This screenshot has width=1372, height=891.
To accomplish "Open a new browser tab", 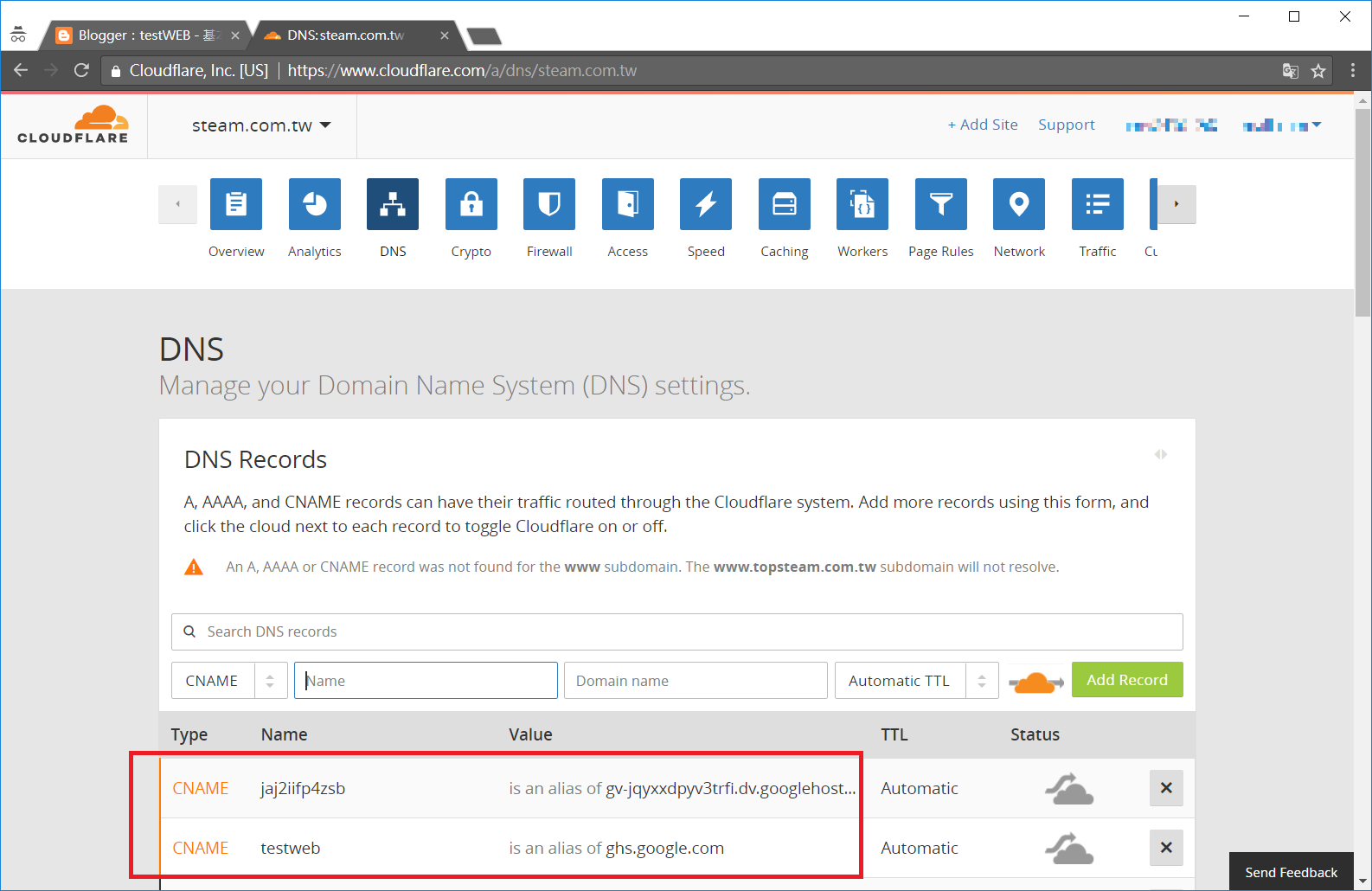I will click(484, 35).
